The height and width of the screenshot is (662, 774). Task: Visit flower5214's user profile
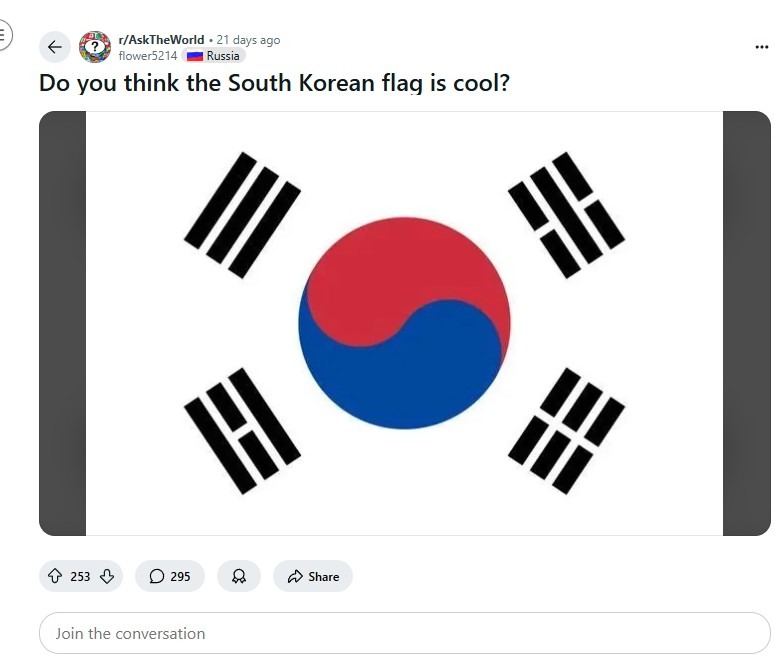147,56
